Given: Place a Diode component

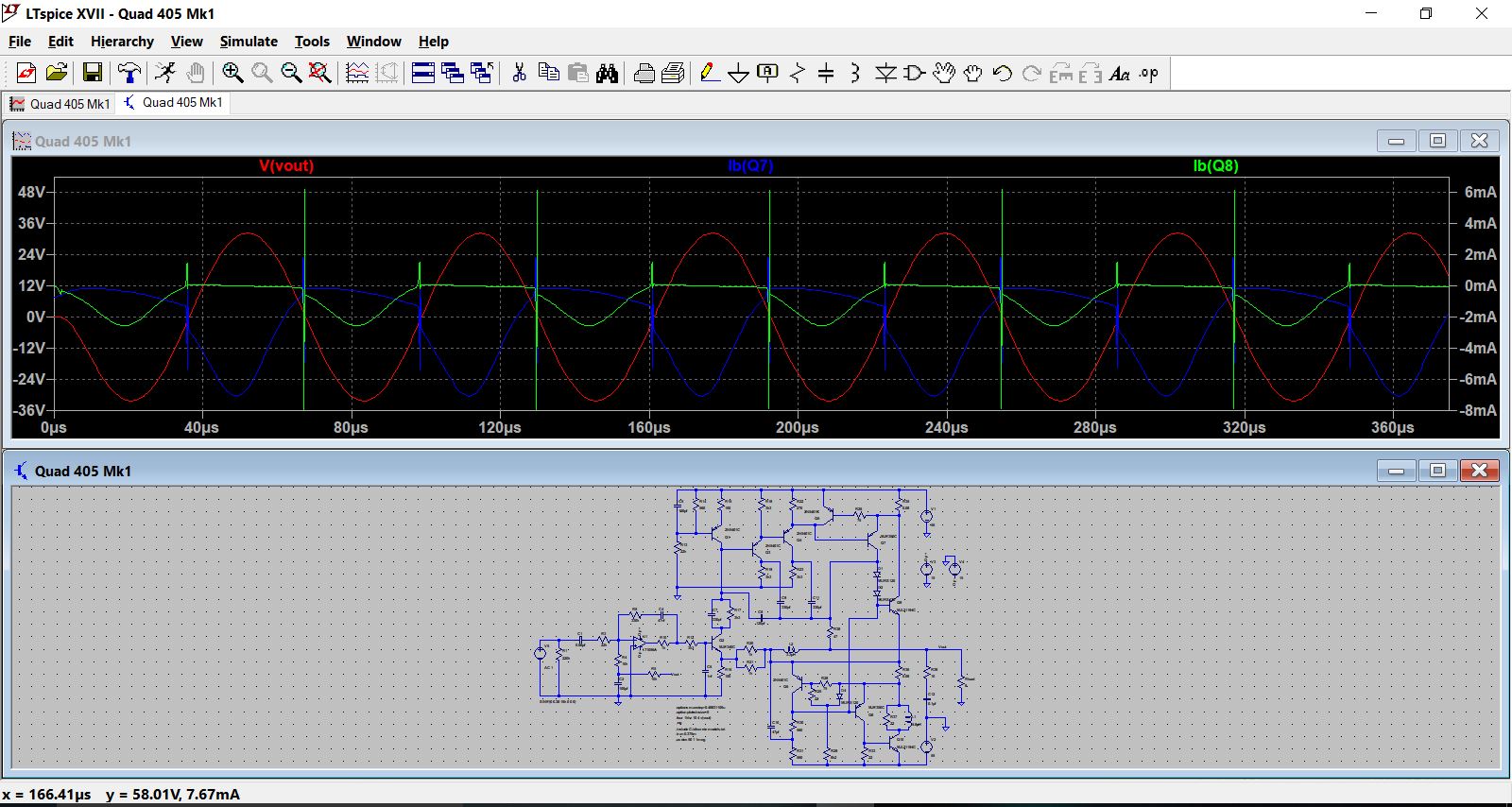Looking at the screenshot, I should pos(885,73).
